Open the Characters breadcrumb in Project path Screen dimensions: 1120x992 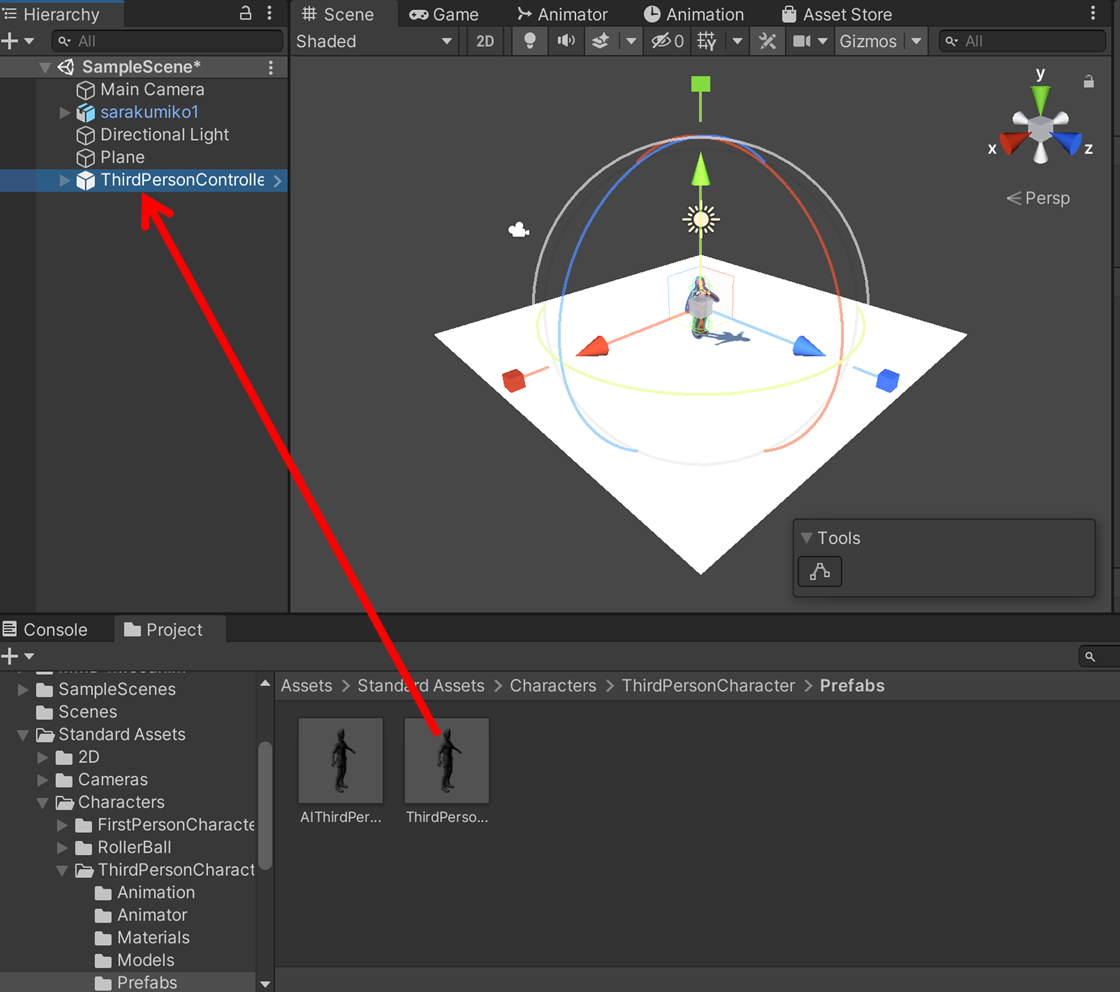552,685
